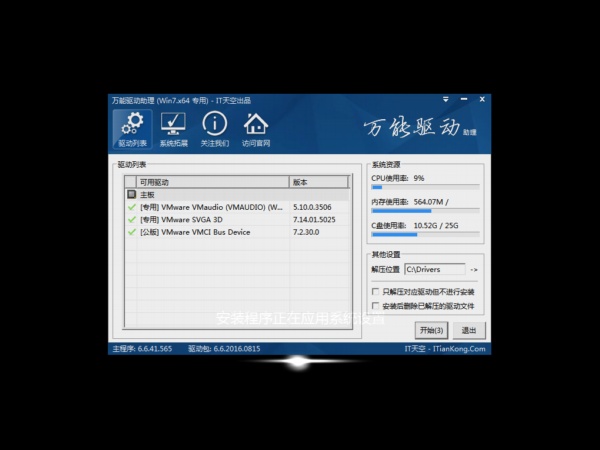Click the 版本 column header
The width and height of the screenshot is (600, 450).
[319, 182]
